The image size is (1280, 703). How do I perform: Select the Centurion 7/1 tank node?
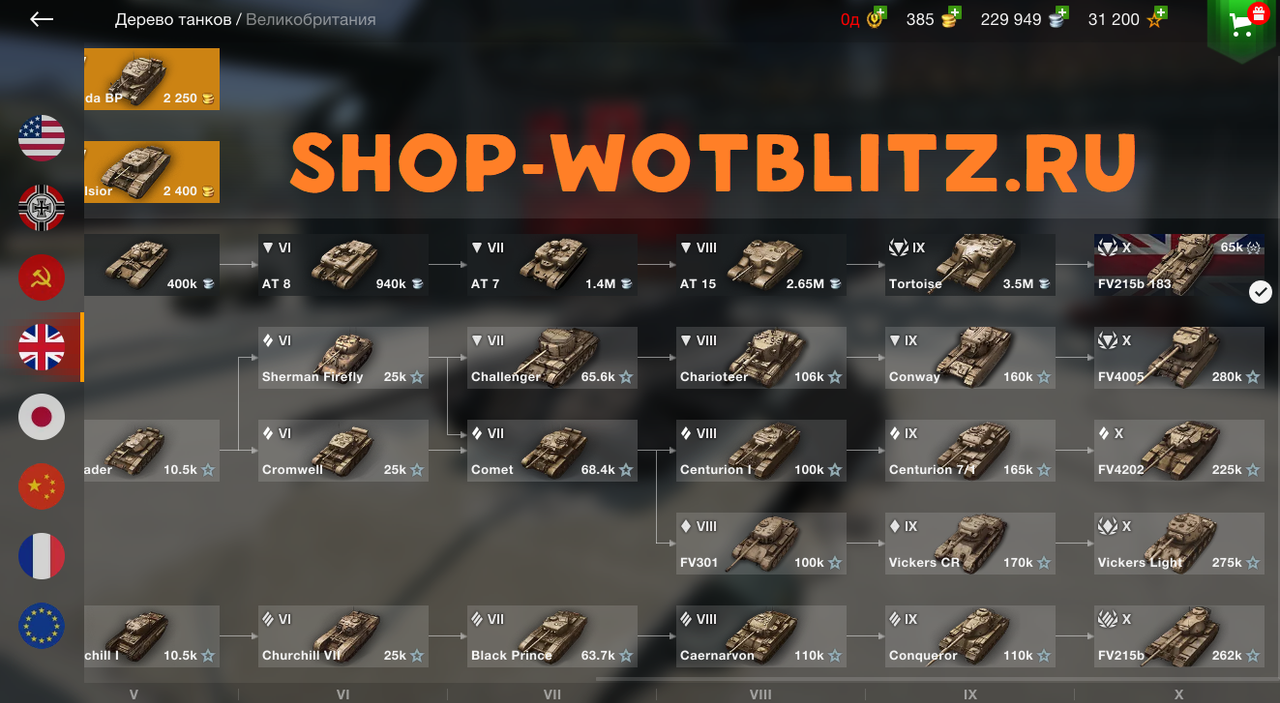point(970,451)
